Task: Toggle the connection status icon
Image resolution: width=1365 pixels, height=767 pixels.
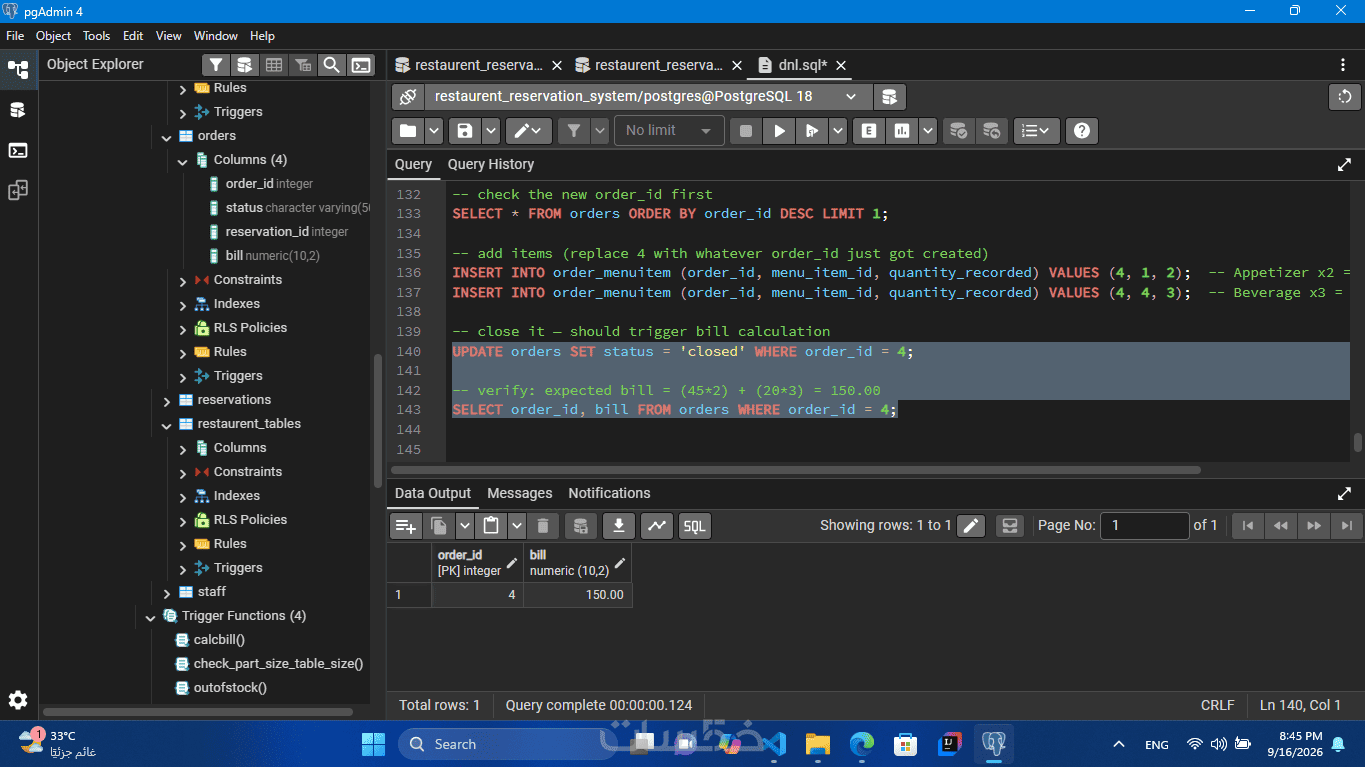Action: (408, 97)
